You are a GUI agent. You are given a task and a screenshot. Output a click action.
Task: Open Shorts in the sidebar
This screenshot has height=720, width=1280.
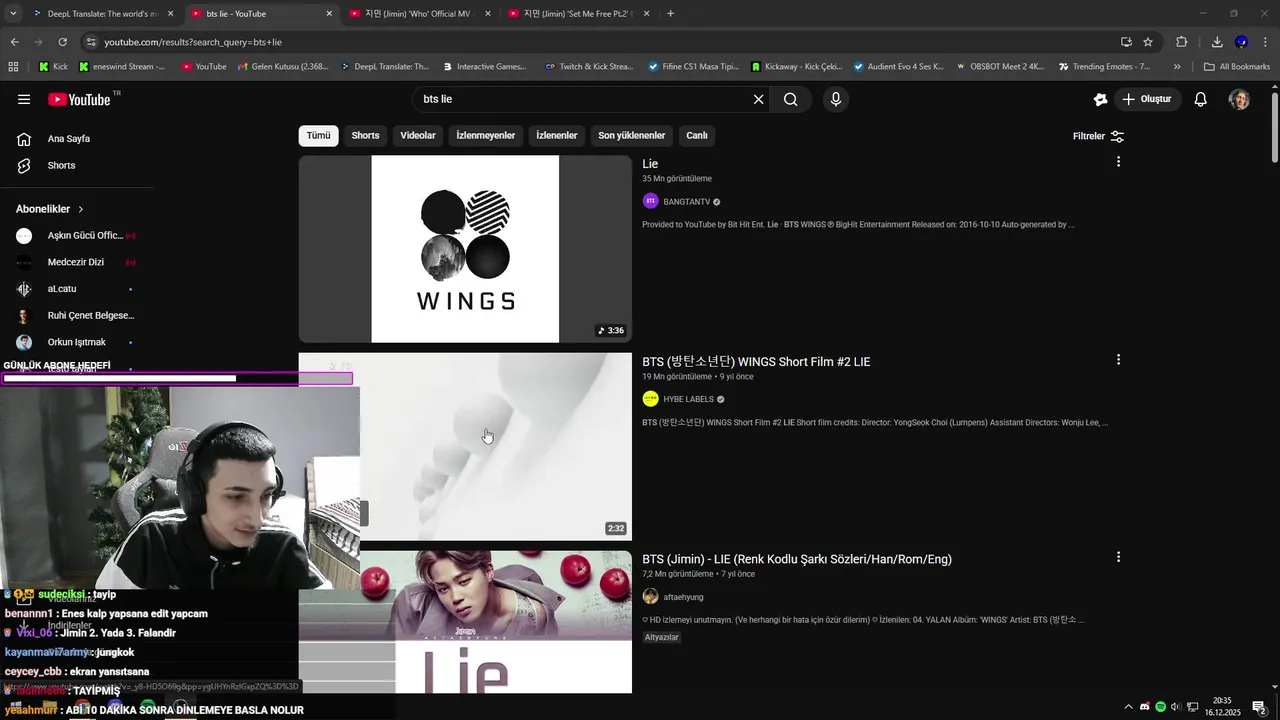[x=60, y=165]
